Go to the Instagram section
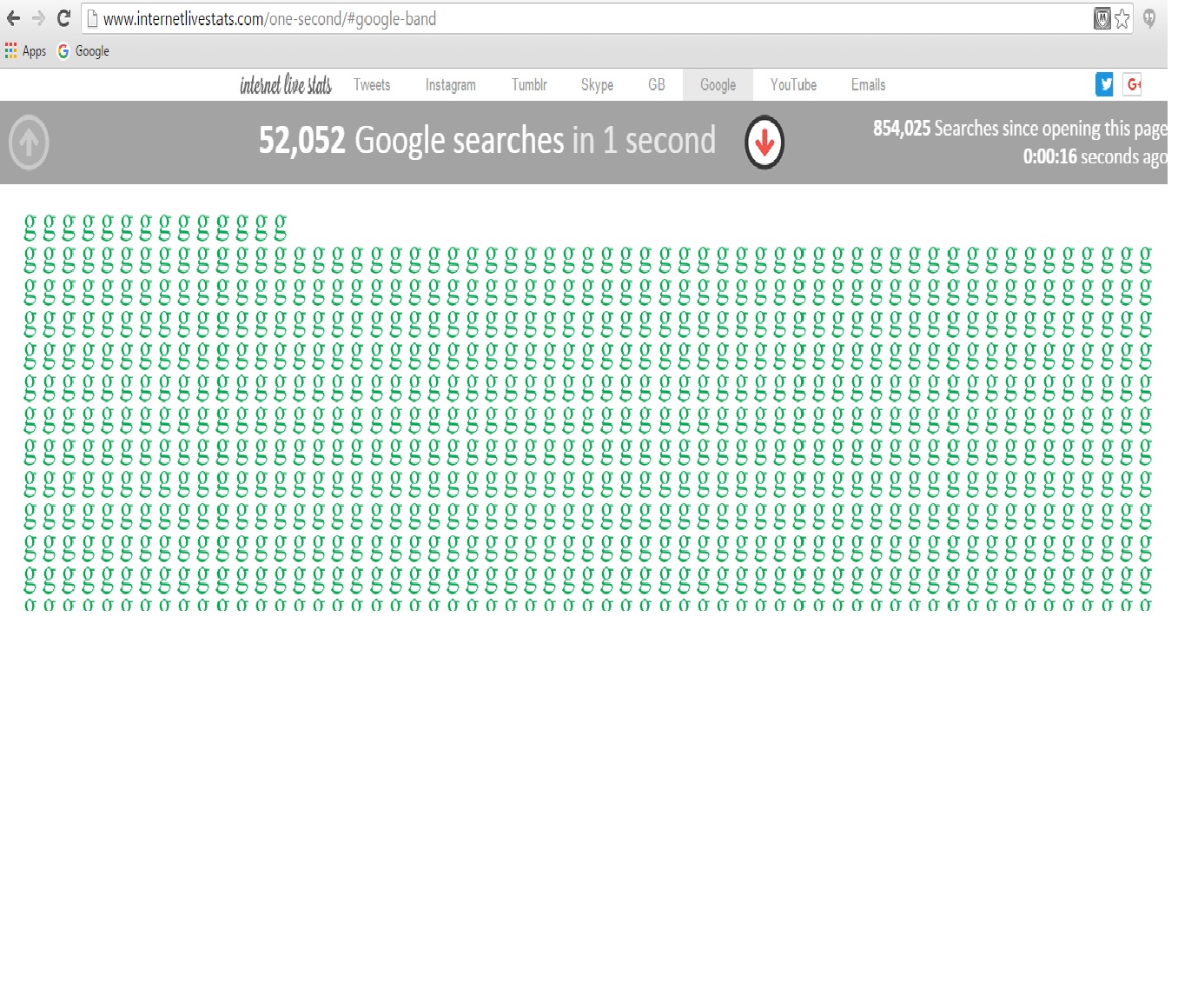This screenshot has height=1008, width=1178. pos(451,85)
